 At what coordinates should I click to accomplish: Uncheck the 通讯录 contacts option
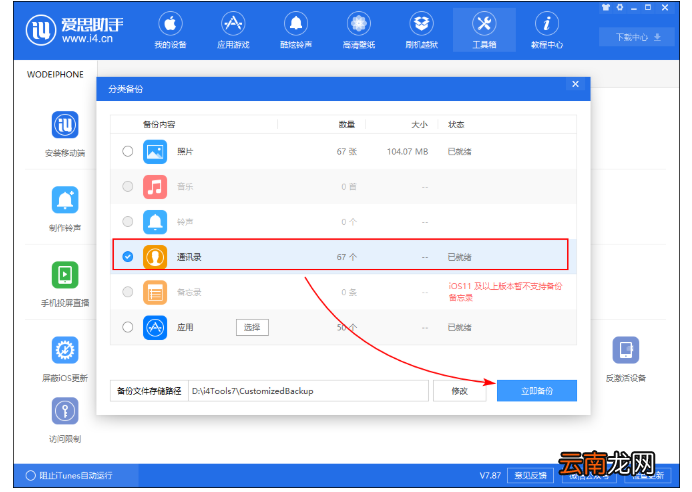(x=128, y=256)
